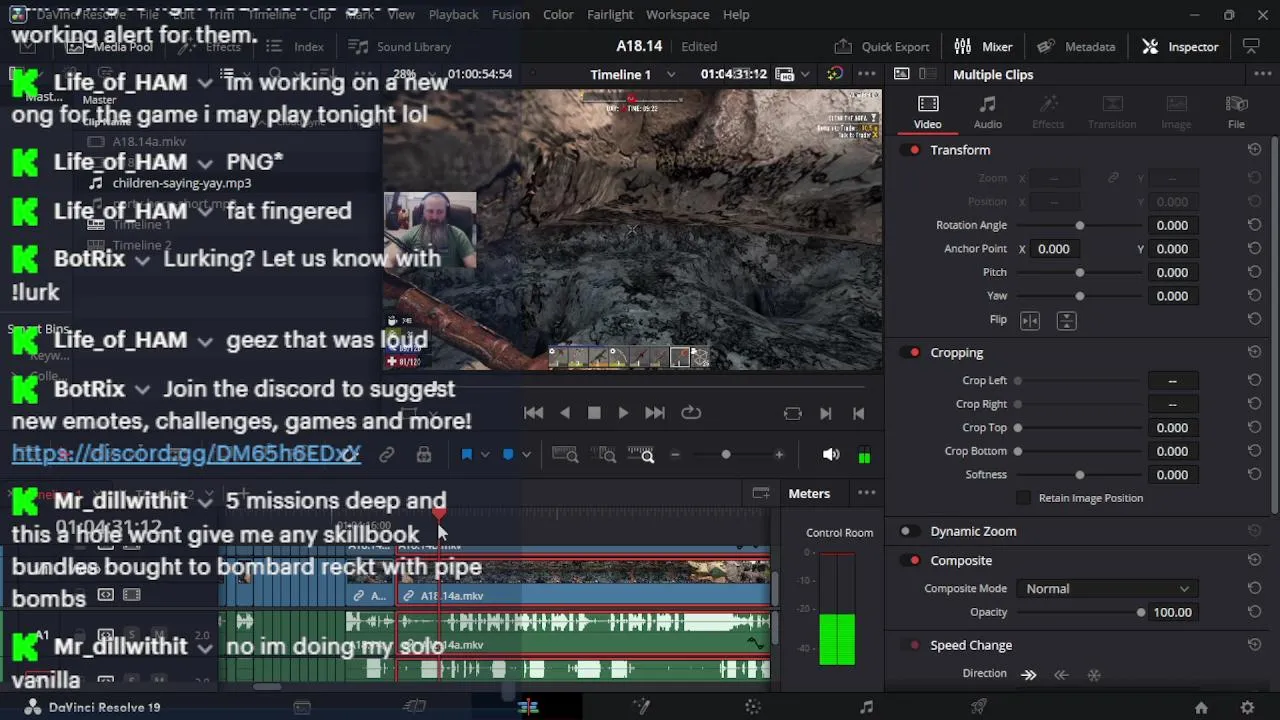Zoom out the timeline with minus button

(675, 455)
